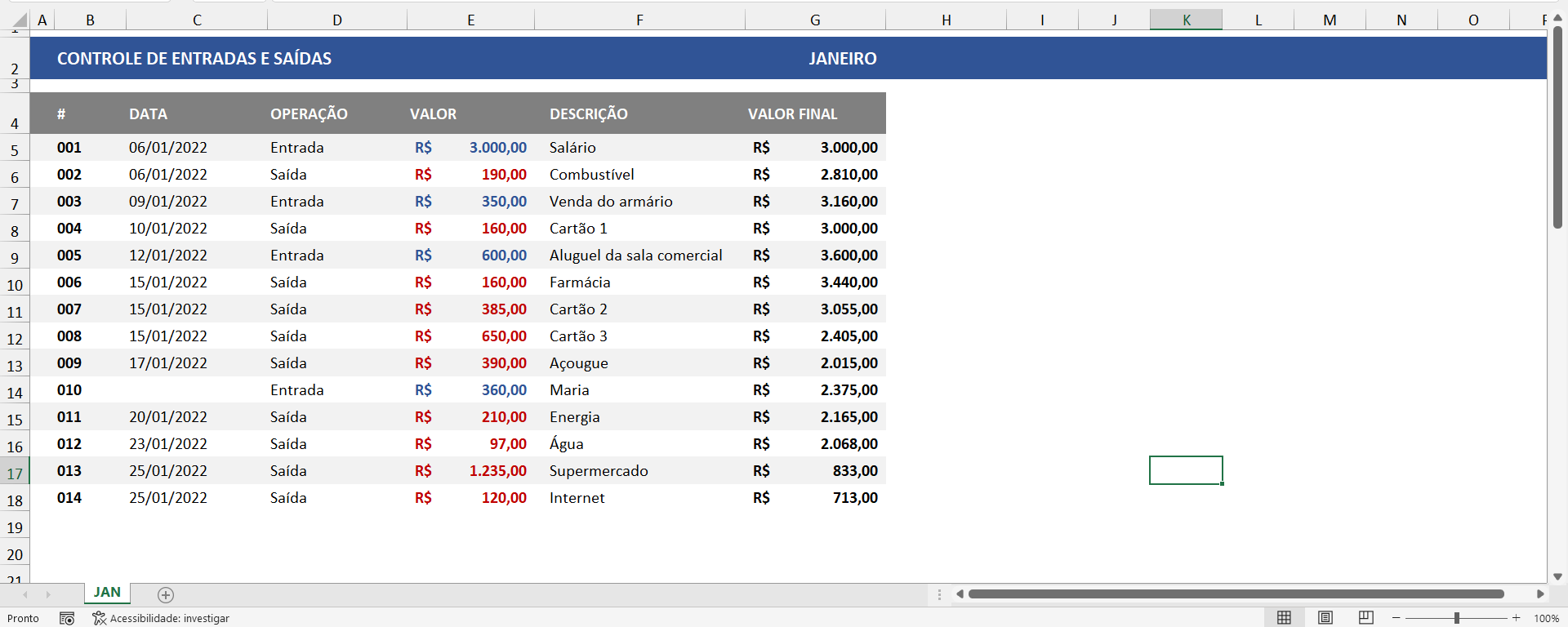The height and width of the screenshot is (627, 1568).
Task: Select final value 713,00 cell
Action: click(815, 497)
